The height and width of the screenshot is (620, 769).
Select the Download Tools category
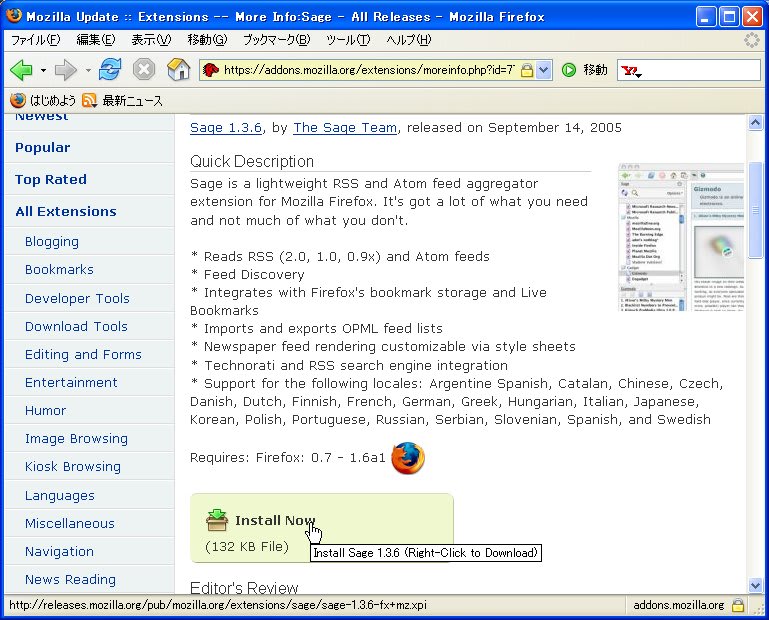coord(76,326)
